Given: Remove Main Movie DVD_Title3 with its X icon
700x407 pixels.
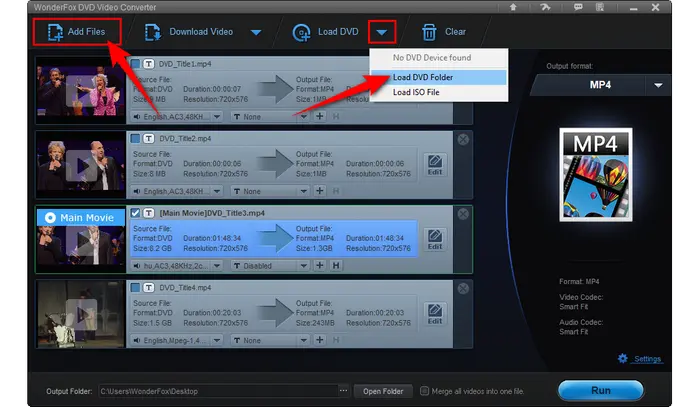Looking at the screenshot, I should pyautogui.click(x=463, y=214).
